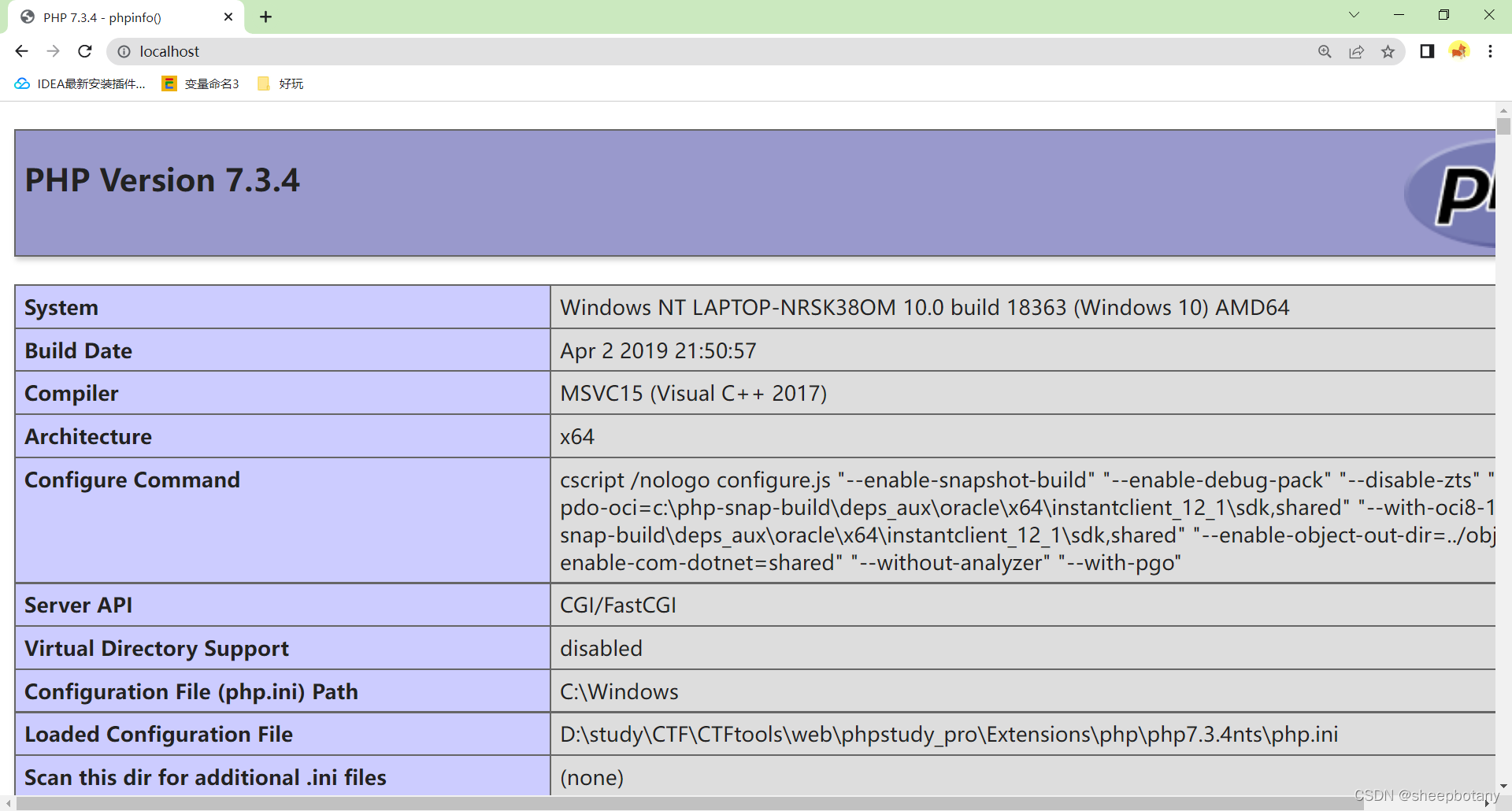Click the Configure Command label
The height and width of the screenshot is (811, 1512).
point(132,480)
